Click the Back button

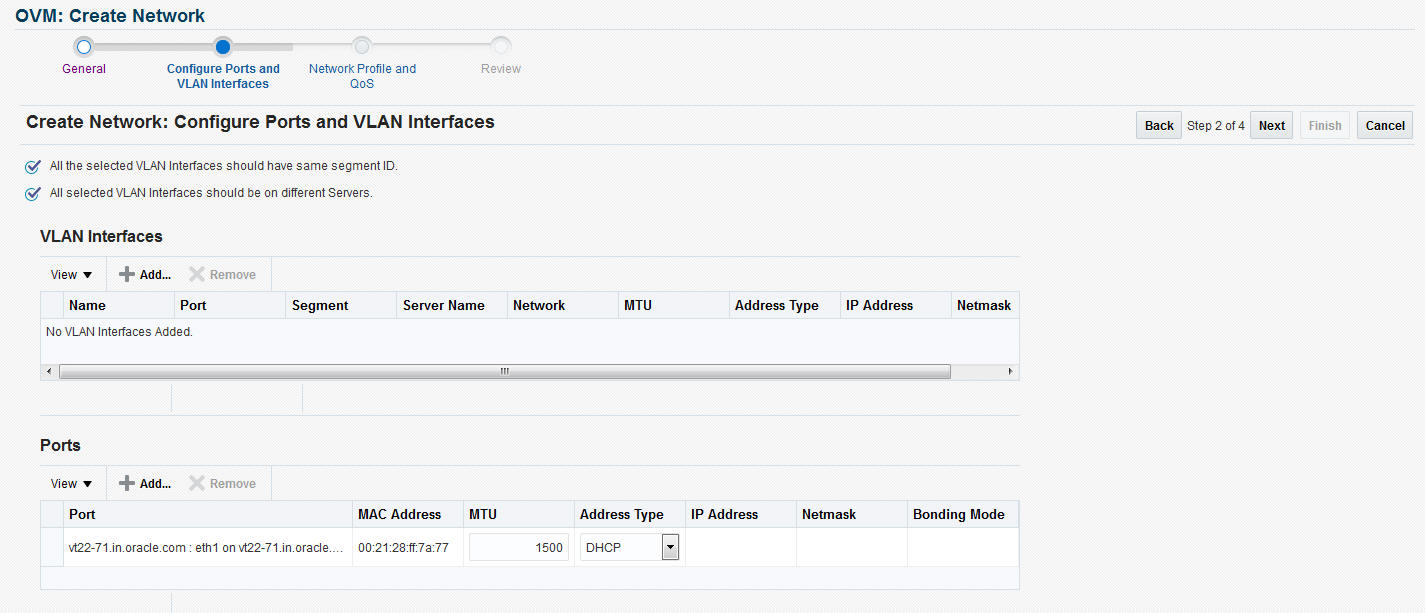pyautogui.click(x=1159, y=125)
